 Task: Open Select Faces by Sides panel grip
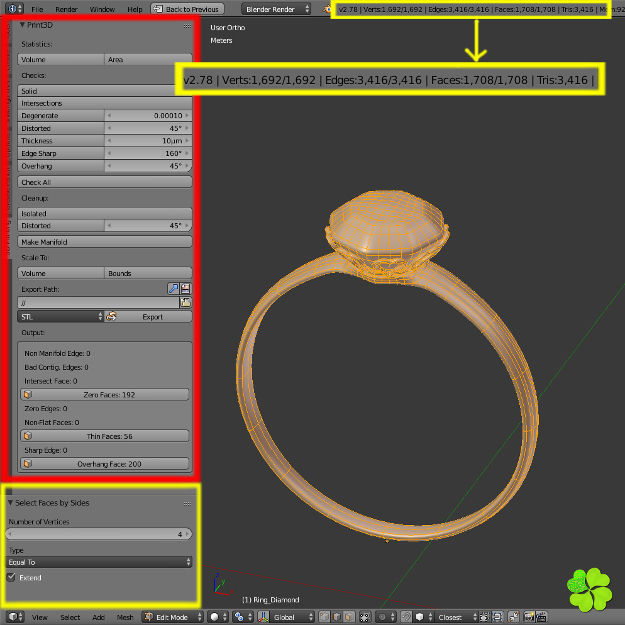pyautogui.click(x=187, y=503)
